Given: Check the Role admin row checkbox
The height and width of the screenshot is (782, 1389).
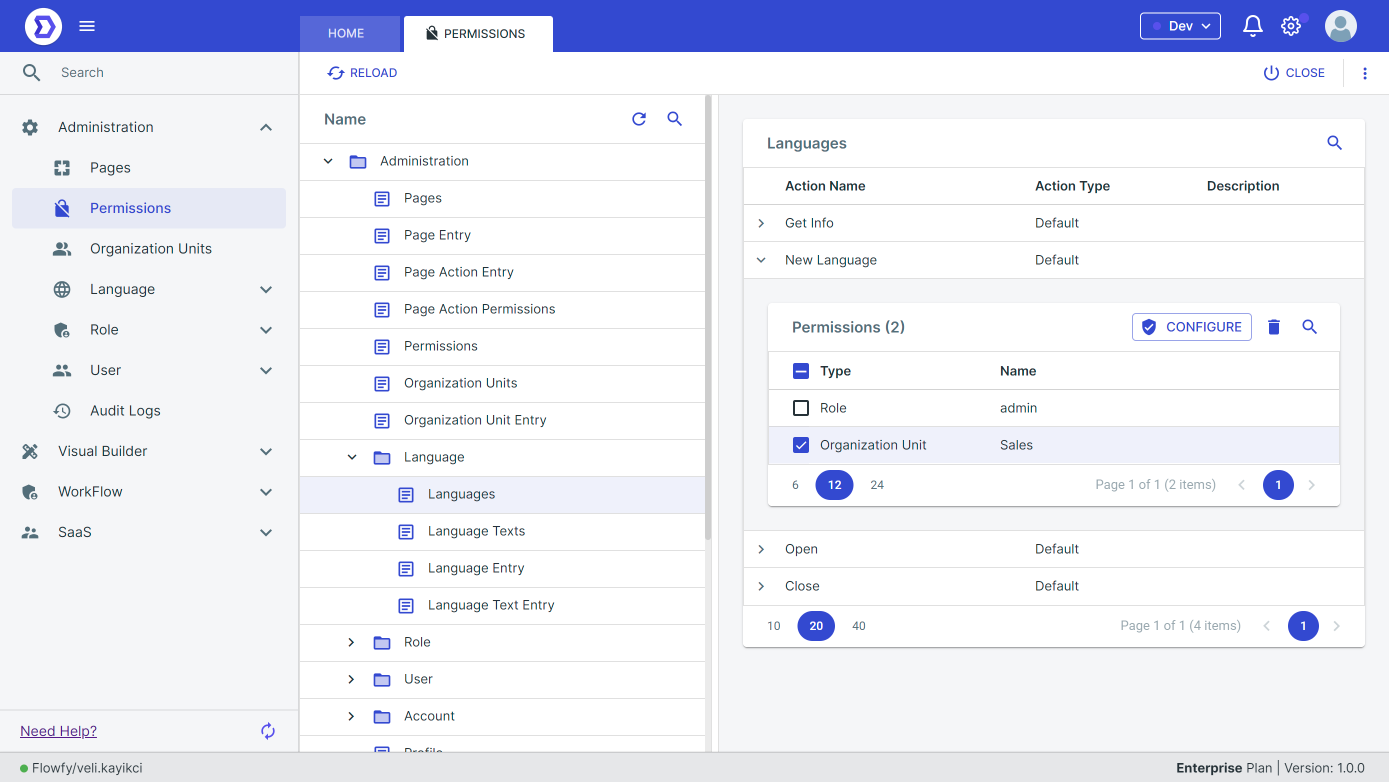Looking at the screenshot, I should pyautogui.click(x=801, y=408).
